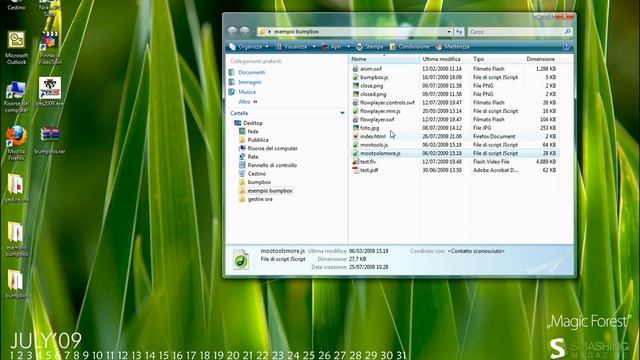The height and width of the screenshot is (360, 640).
Task: Select bumpbox in folder tree
Action: (x=259, y=182)
